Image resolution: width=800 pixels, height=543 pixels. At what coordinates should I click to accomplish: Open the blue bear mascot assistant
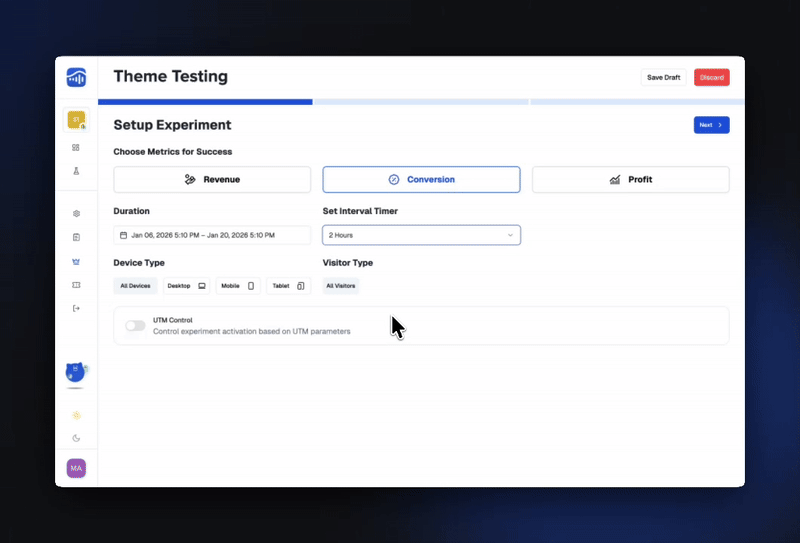(76, 373)
